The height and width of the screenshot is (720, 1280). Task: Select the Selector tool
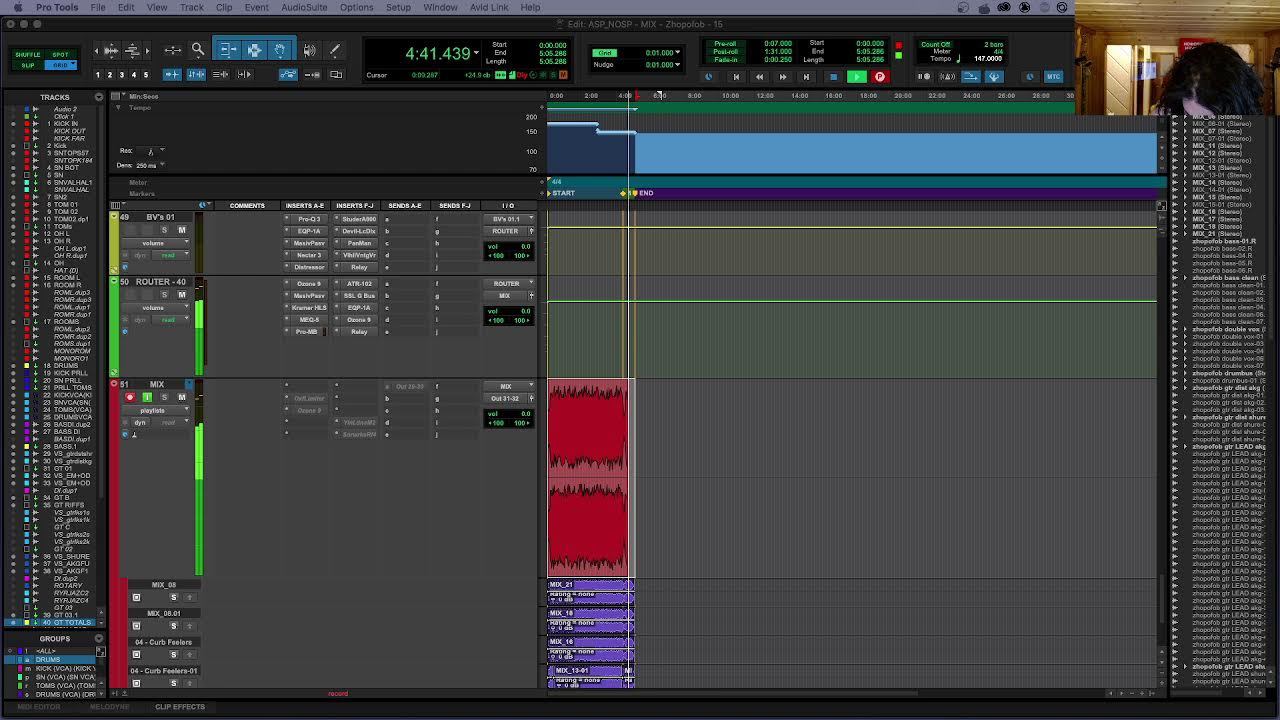click(x=254, y=50)
